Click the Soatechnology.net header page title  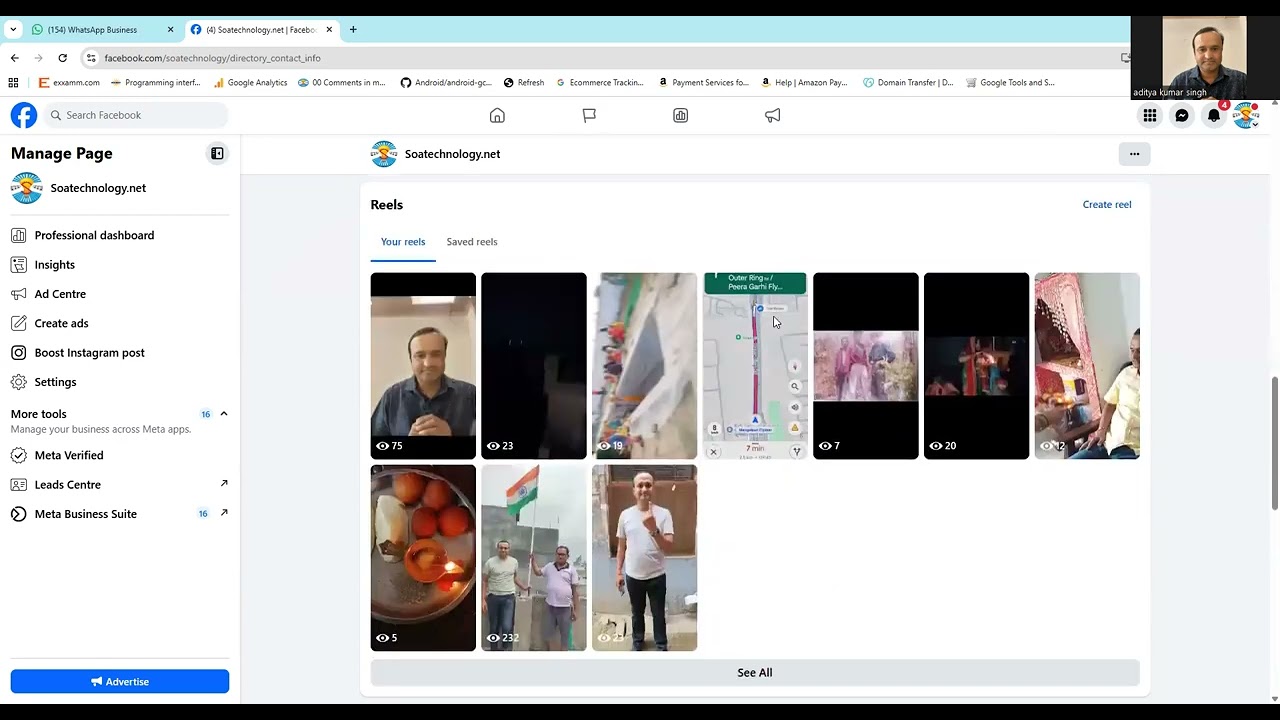pyautogui.click(x=452, y=154)
